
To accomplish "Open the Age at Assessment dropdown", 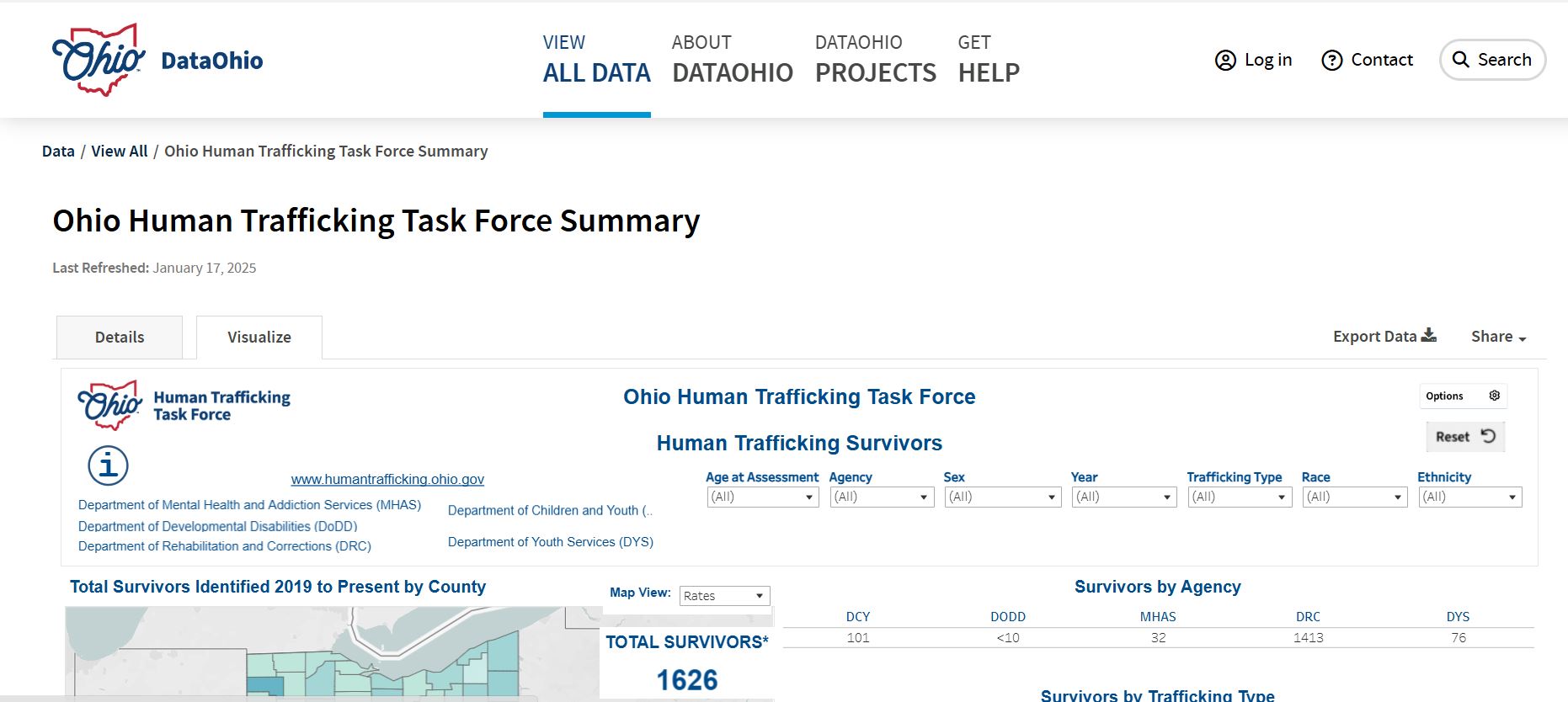I will coord(762,497).
